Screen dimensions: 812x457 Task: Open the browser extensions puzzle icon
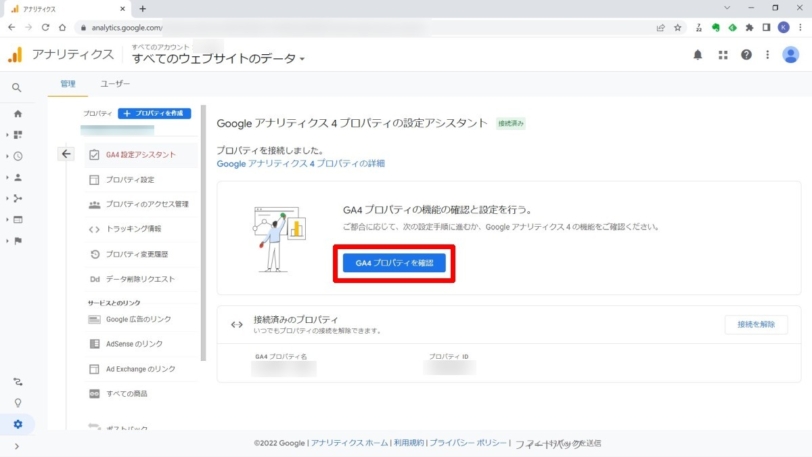(749, 28)
